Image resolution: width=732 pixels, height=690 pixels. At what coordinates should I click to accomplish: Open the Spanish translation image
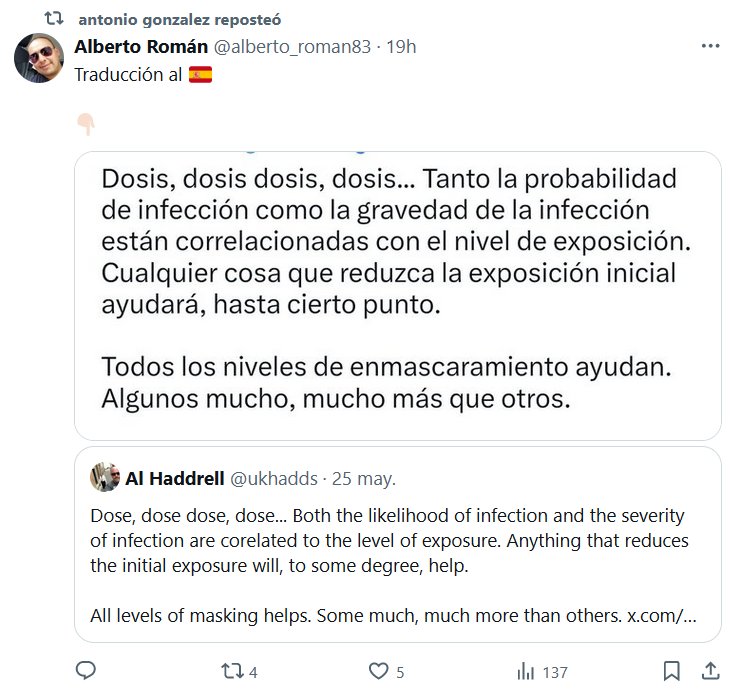(397, 295)
